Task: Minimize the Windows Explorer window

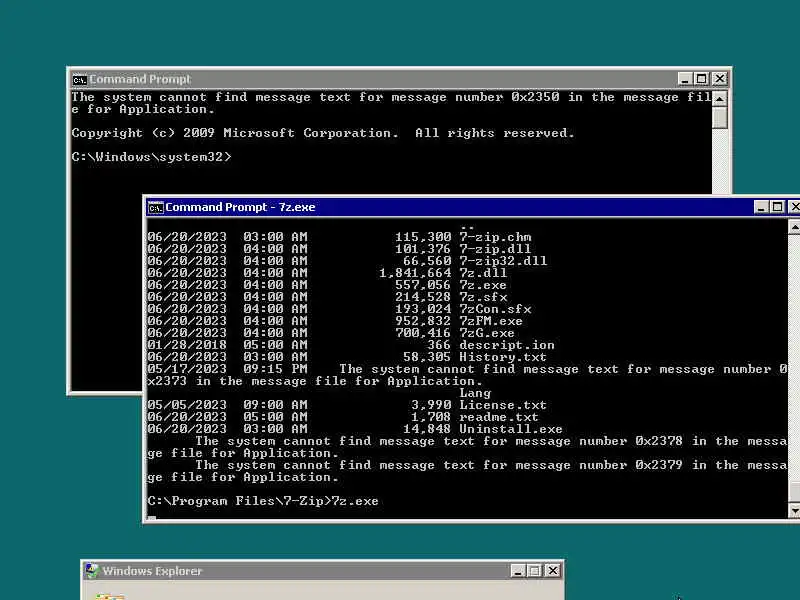Action: coord(518,571)
